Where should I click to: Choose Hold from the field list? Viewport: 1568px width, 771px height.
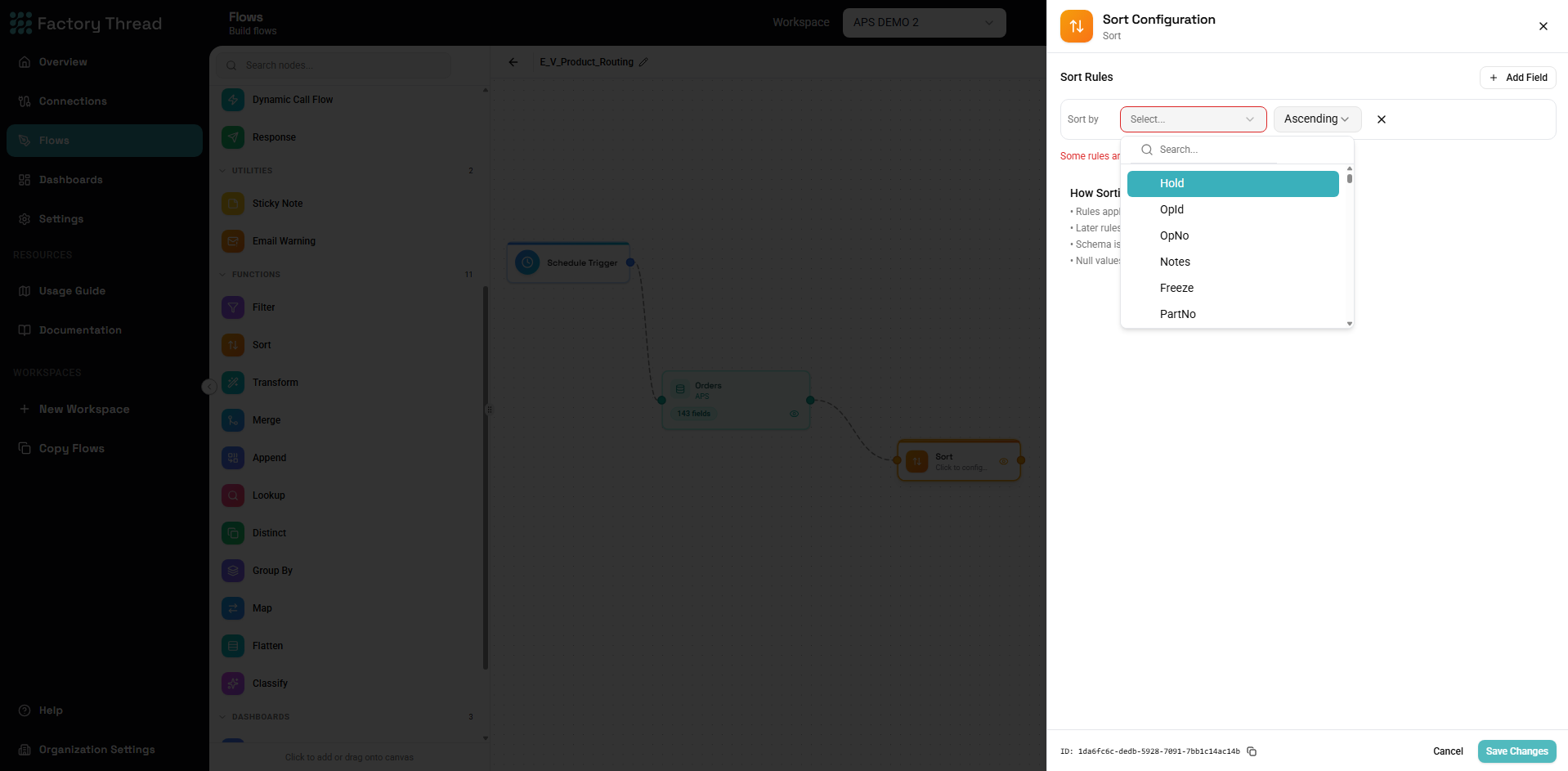(x=1233, y=184)
